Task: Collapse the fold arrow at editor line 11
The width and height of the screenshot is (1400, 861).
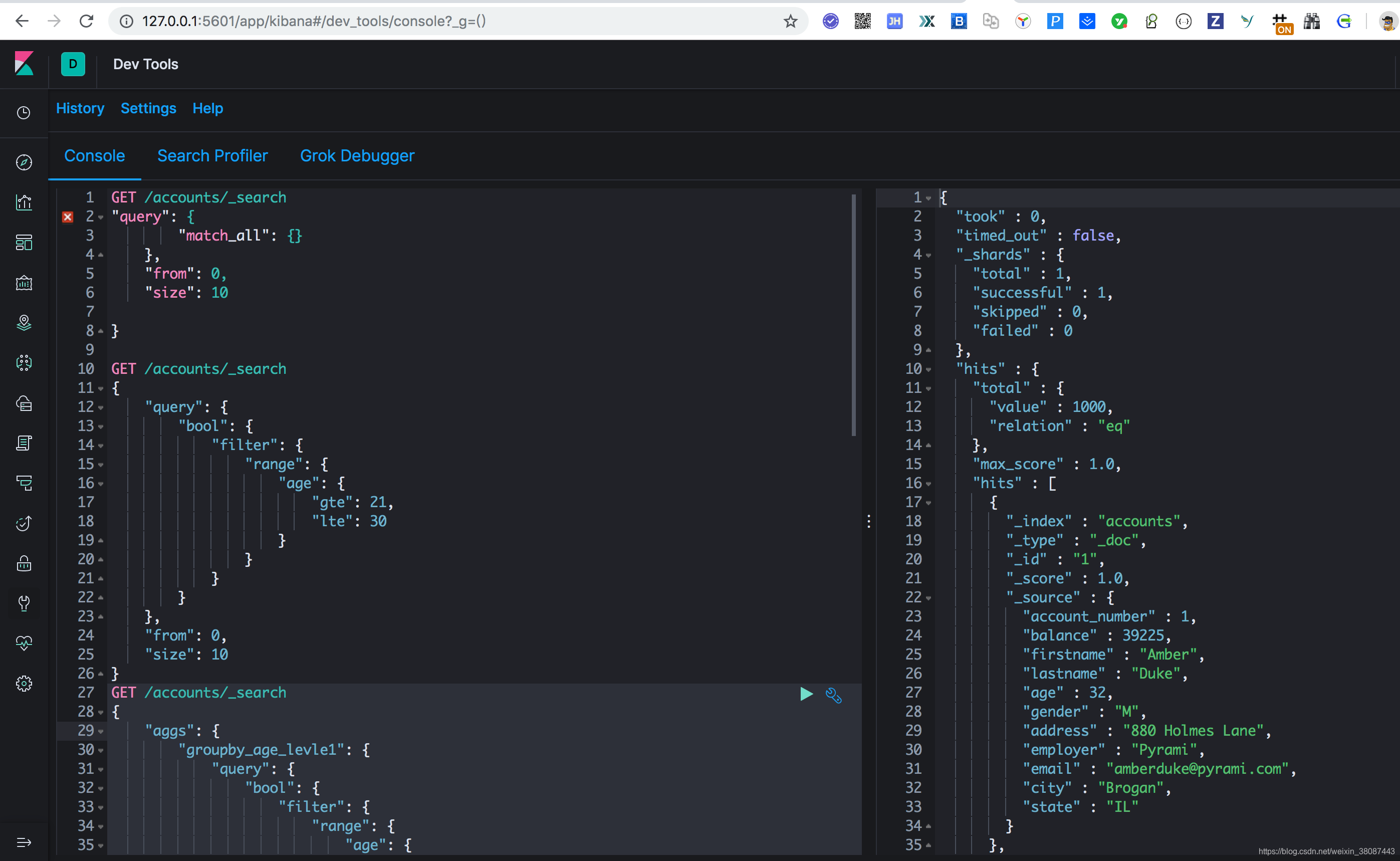Action: click(x=101, y=388)
